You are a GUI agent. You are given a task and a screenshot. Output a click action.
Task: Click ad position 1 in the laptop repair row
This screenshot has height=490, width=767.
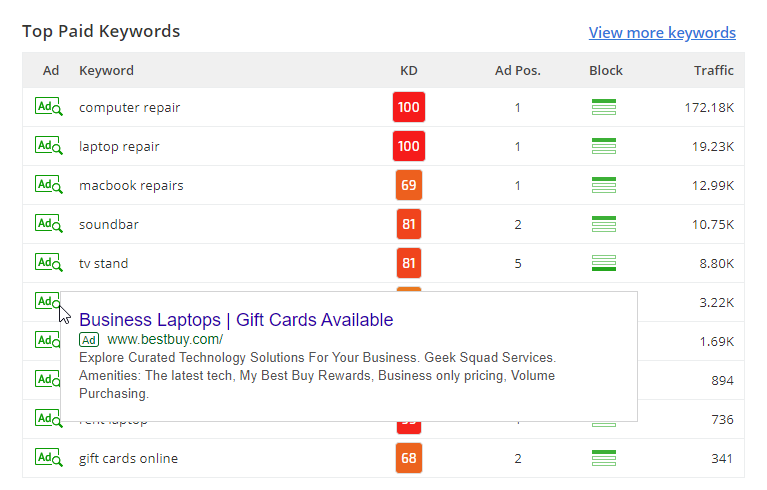click(x=517, y=146)
